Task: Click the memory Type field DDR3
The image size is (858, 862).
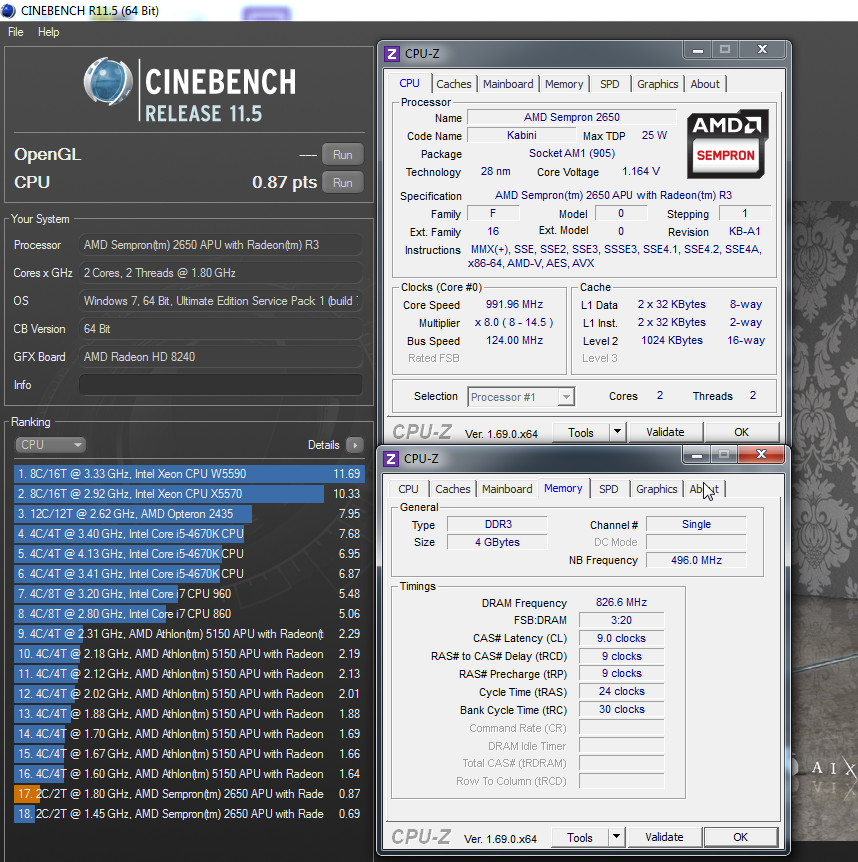Action: pos(497,524)
